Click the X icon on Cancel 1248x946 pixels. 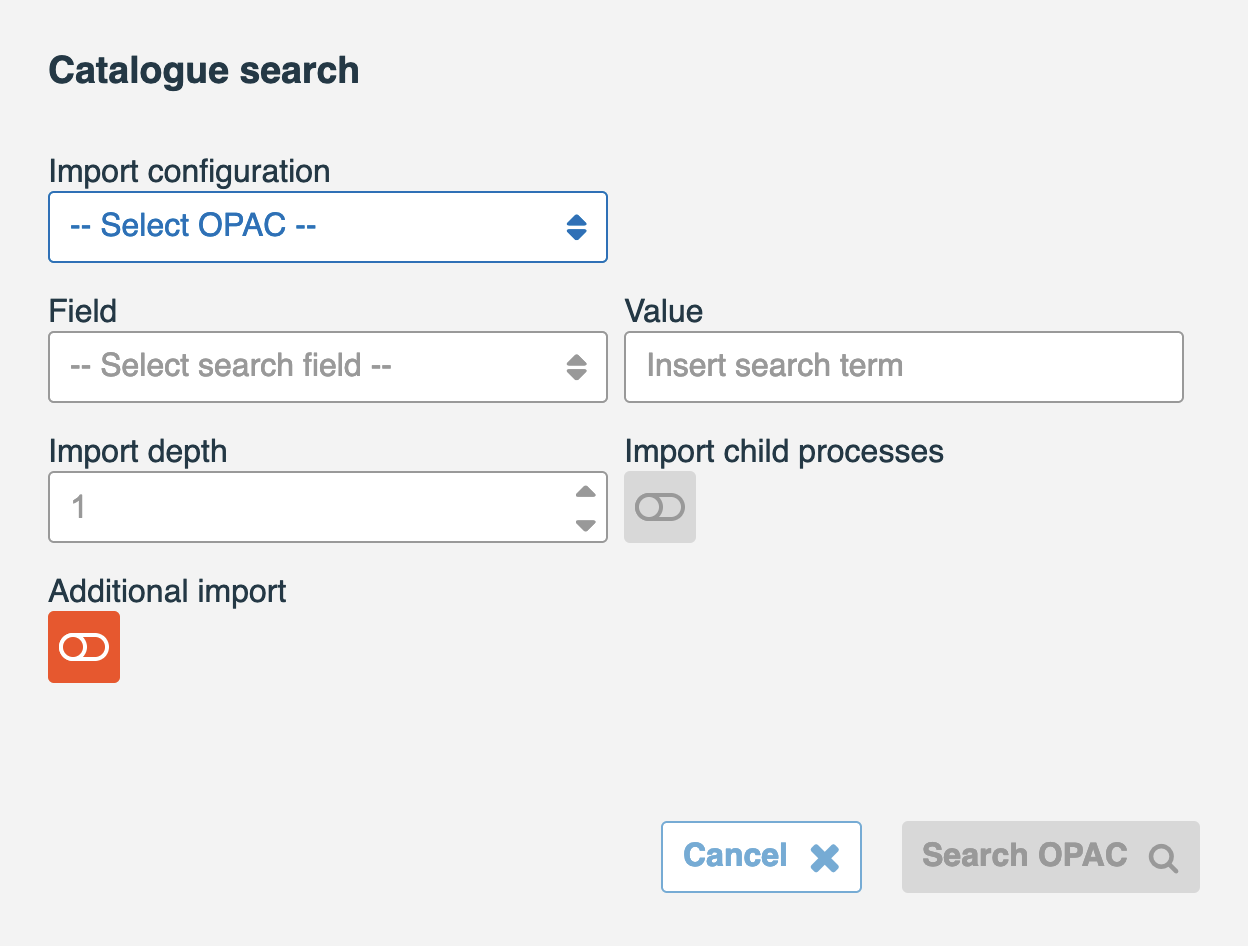[825, 858]
